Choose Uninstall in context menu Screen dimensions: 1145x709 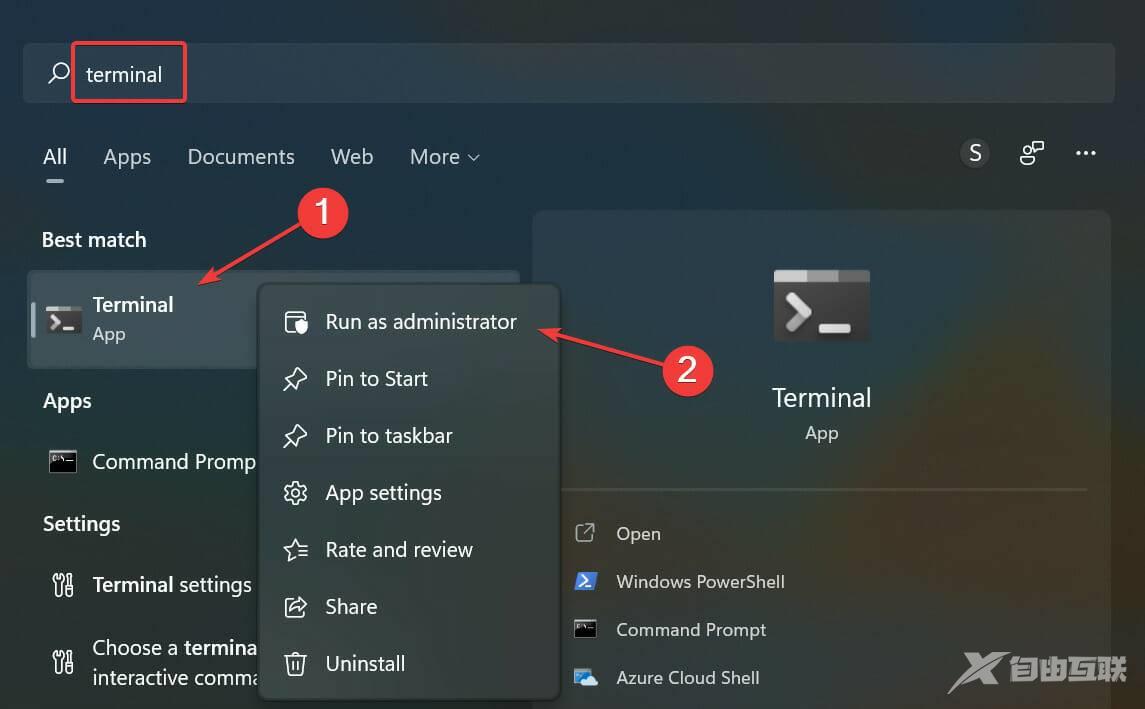pyautogui.click(x=409, y=664)
